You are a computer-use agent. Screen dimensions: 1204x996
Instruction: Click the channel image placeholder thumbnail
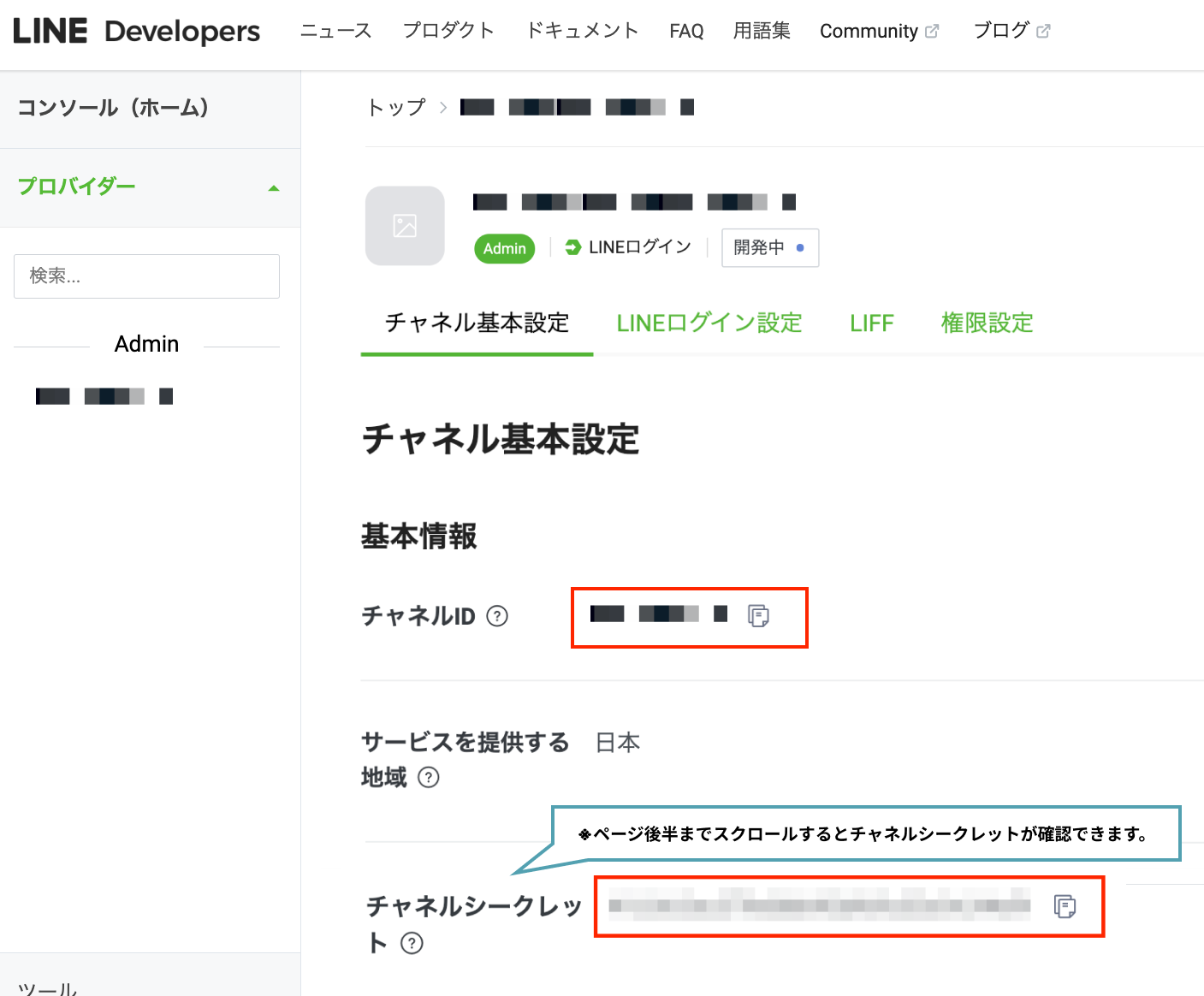point(405,226)
